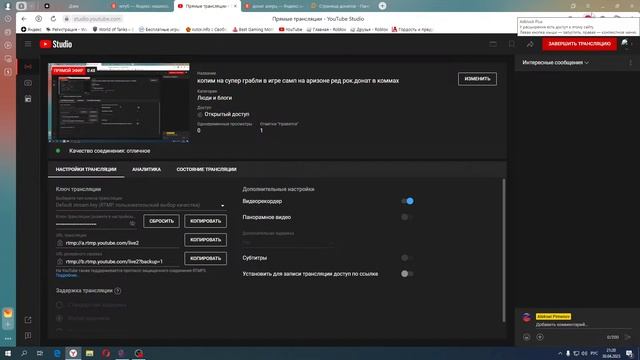Open the Подробнее link about RTMPS
Viewport: 640px width, 360px height.
67,276
